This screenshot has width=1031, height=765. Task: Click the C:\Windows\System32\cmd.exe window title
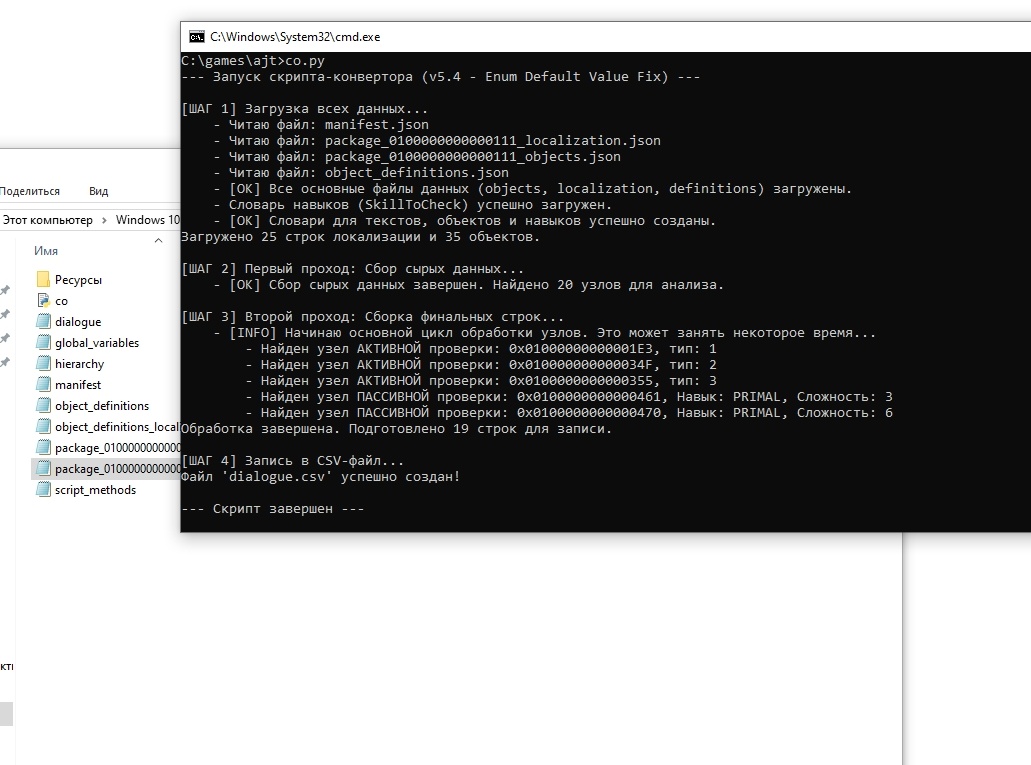(x=295, y=37)
